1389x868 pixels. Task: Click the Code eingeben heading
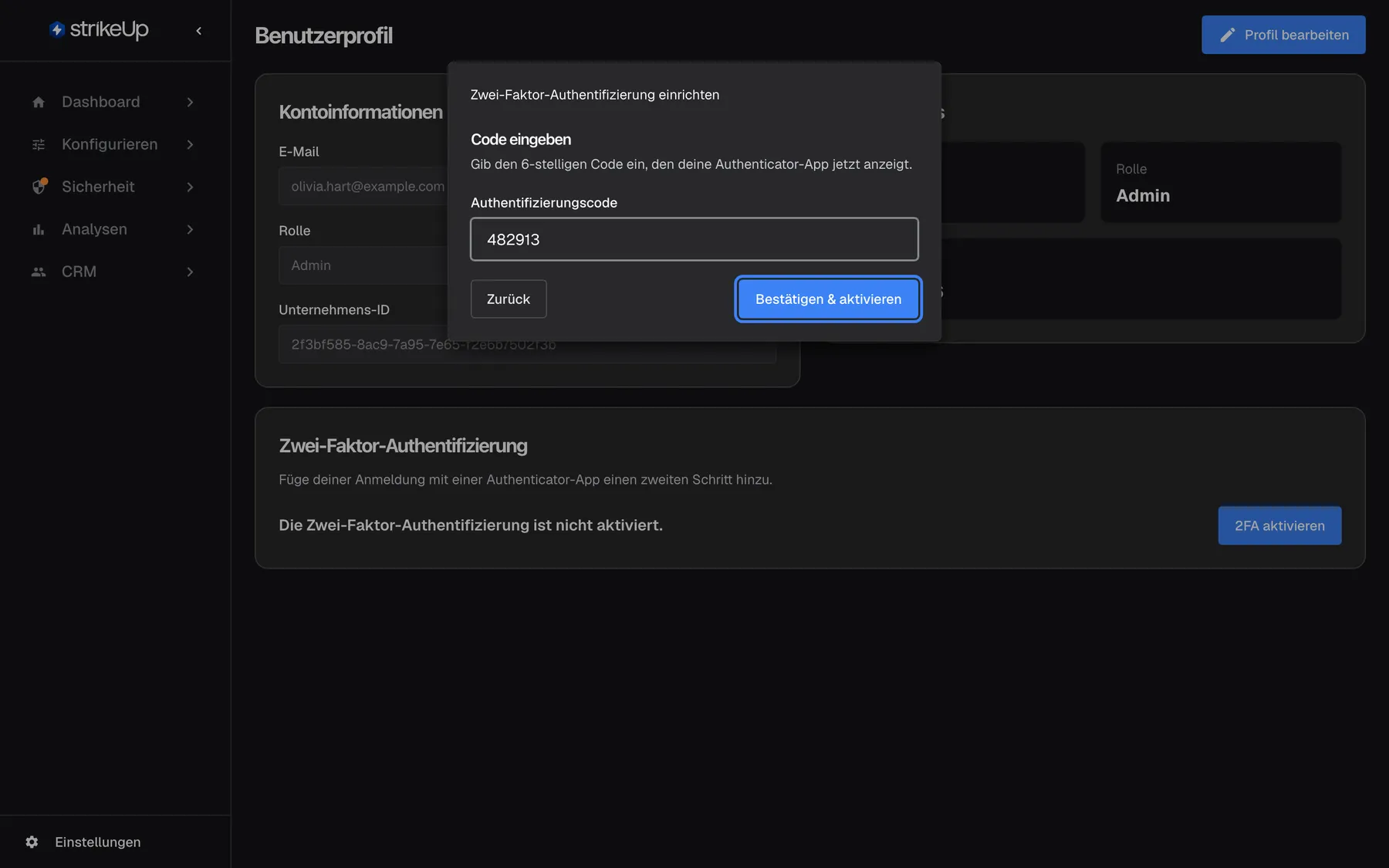521,140
